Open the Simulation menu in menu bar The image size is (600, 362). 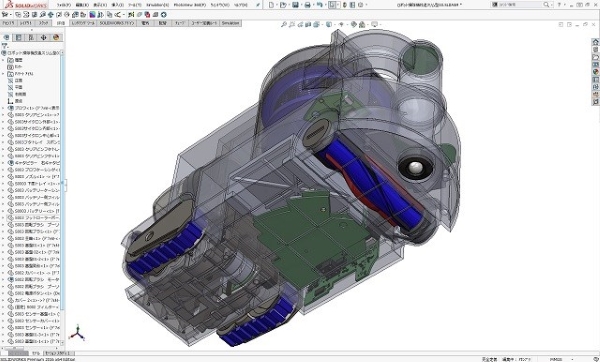point(157,5)
